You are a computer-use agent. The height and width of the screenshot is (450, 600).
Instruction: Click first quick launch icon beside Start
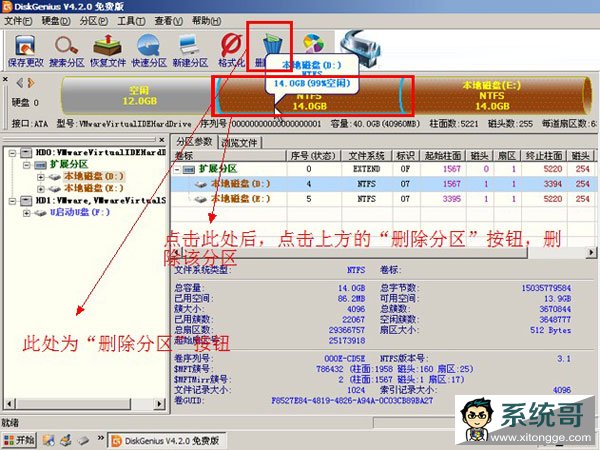(x=49, y=440)
